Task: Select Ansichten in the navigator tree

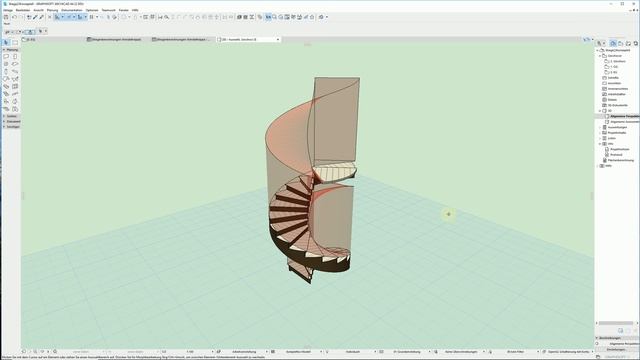Action: (x=614, y=83)
